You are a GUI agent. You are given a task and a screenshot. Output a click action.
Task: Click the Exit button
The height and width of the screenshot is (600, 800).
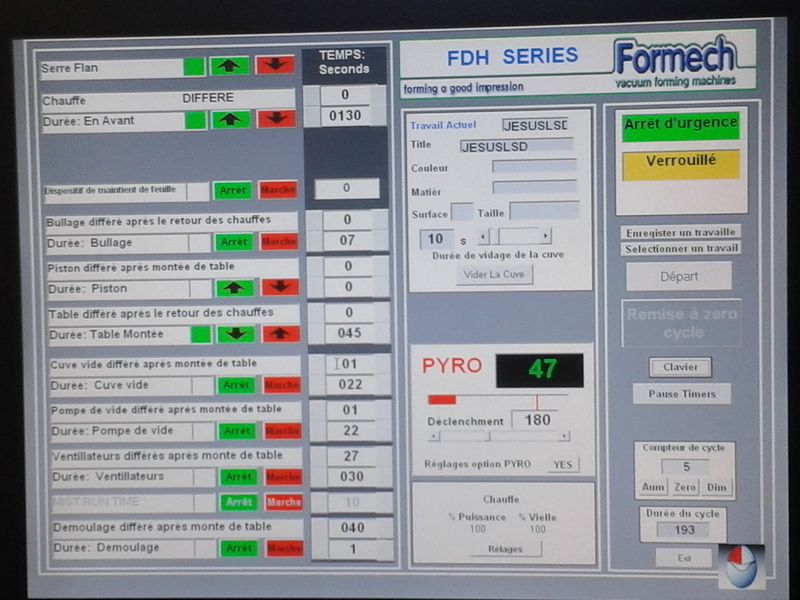click(684, 558)
